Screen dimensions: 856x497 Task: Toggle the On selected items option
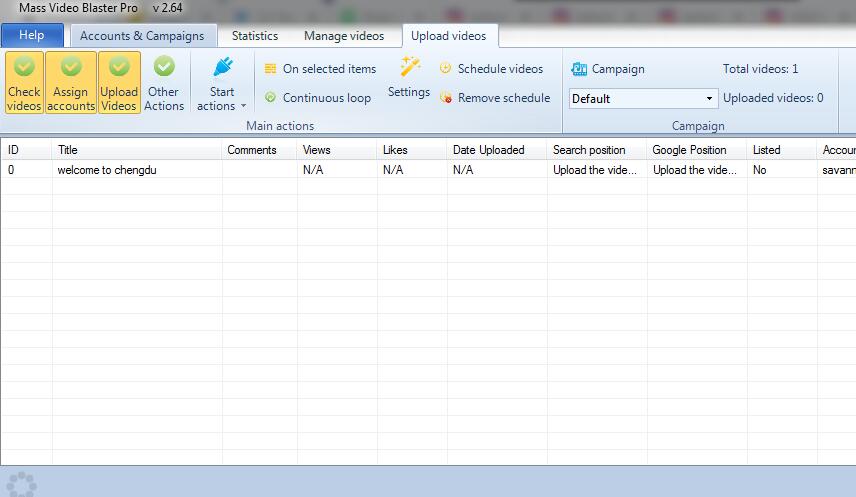tap(320, 69)
